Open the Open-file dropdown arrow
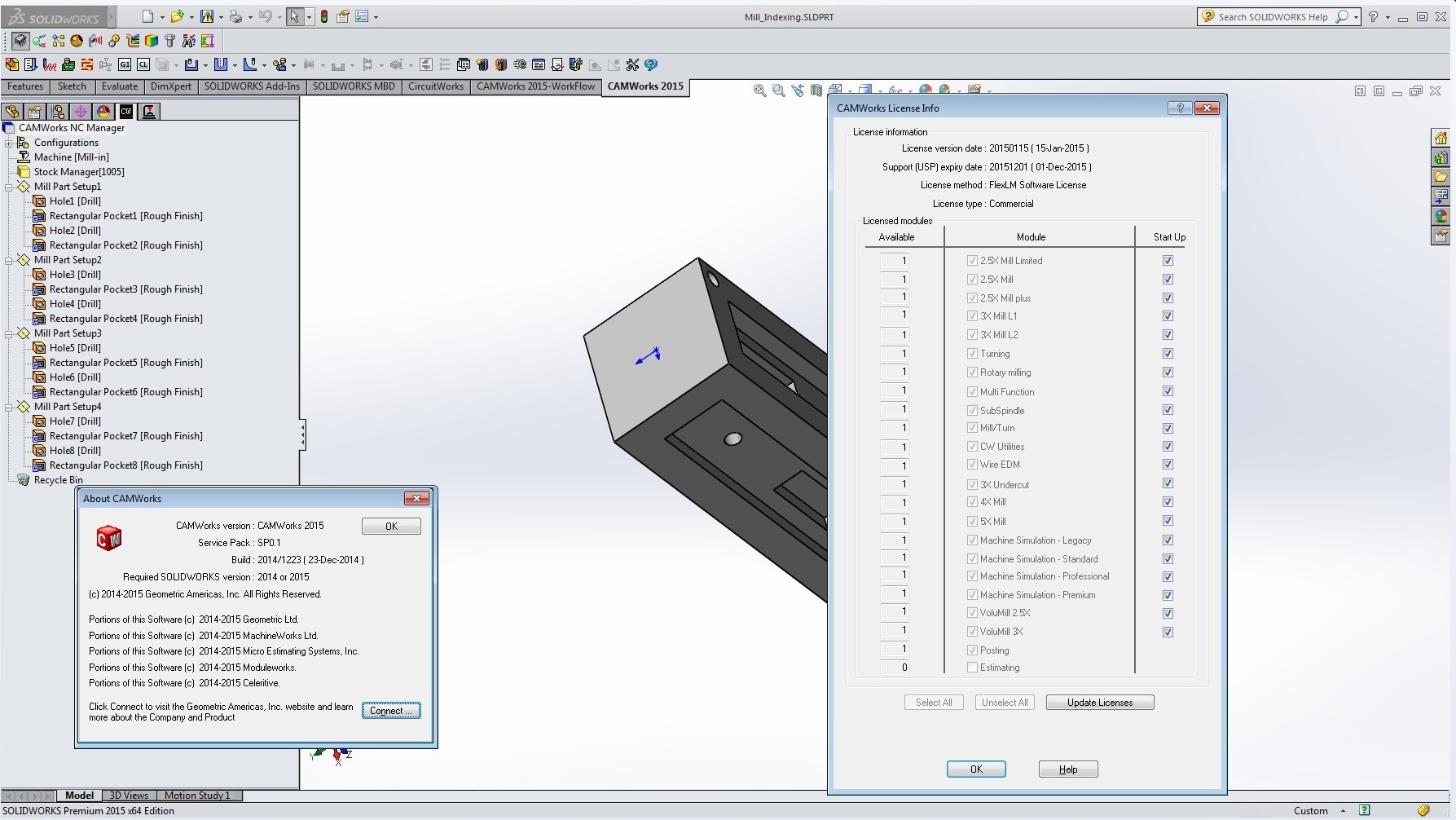 191,17
